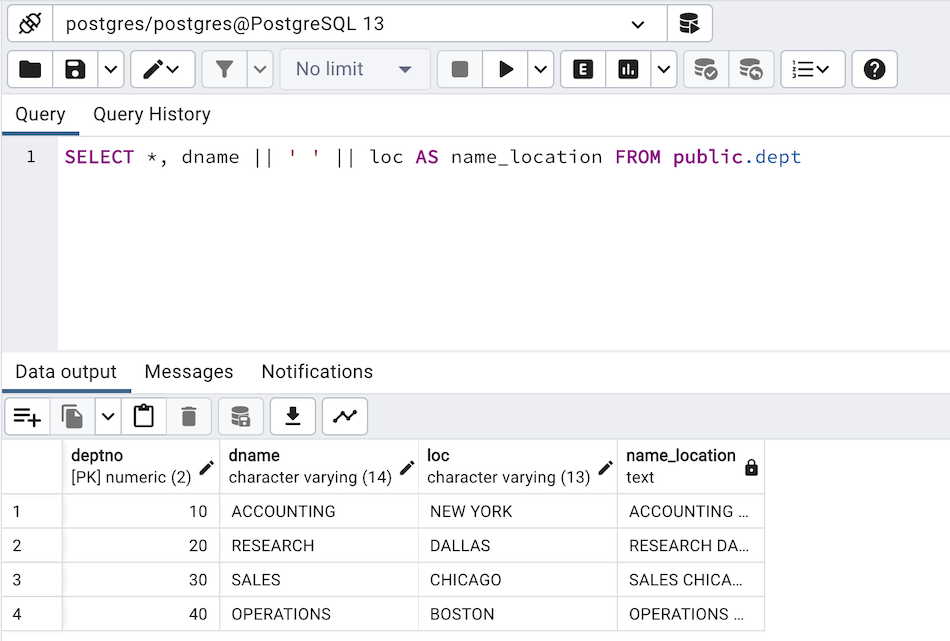Click the Stop query button
The height and width of the screenshot is (641, 950).
click(x=460, y=69)
